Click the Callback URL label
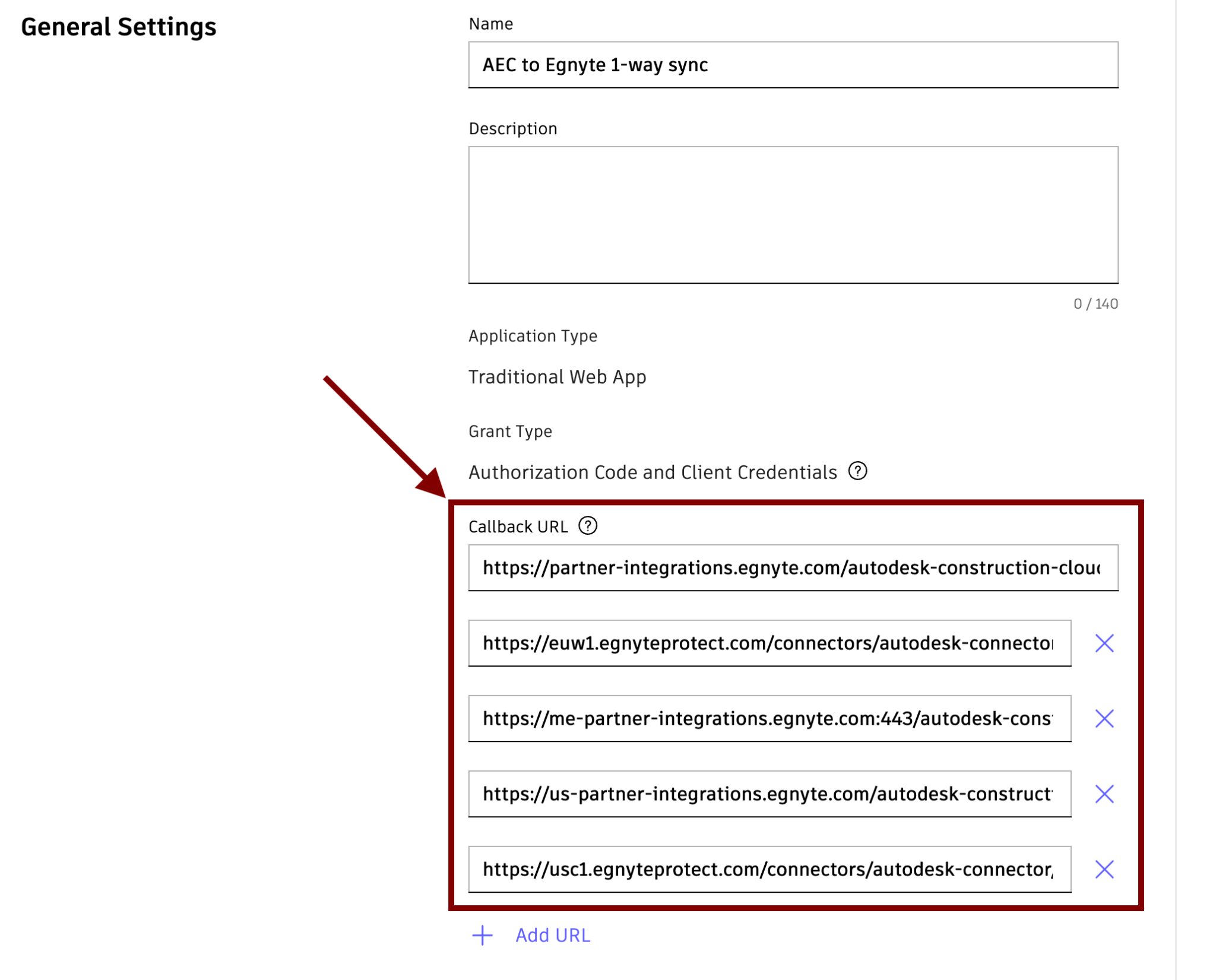1216x980 pixels. [518, 527]
